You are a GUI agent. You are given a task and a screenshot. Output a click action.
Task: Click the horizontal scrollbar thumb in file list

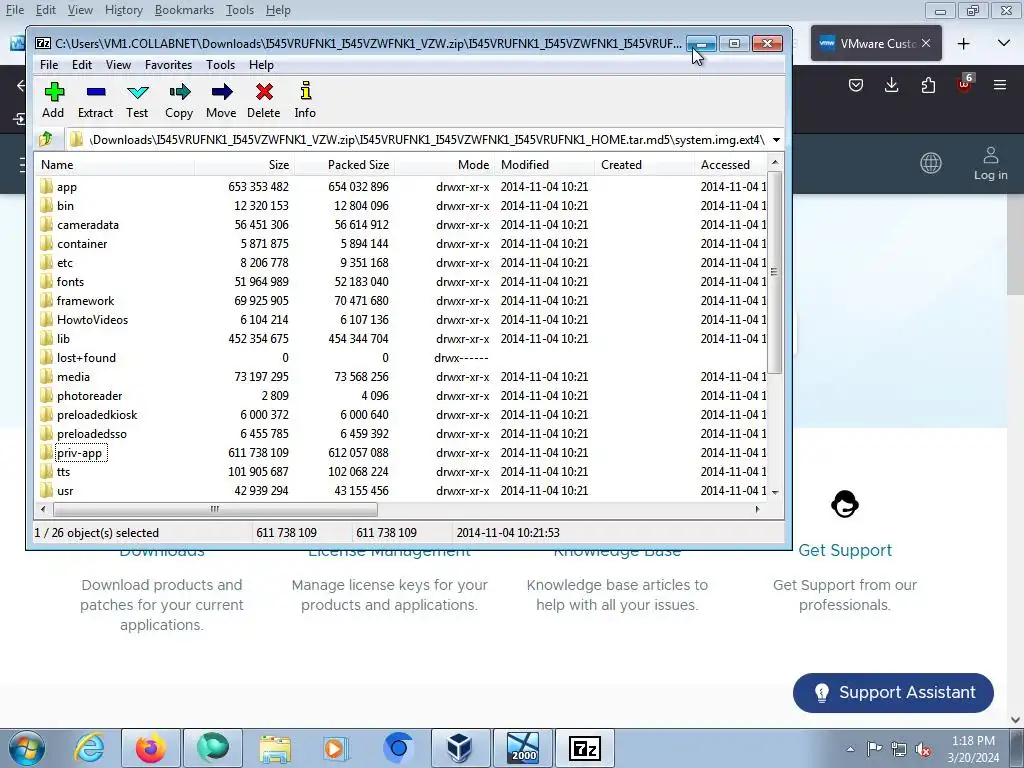tap(214, 509)
